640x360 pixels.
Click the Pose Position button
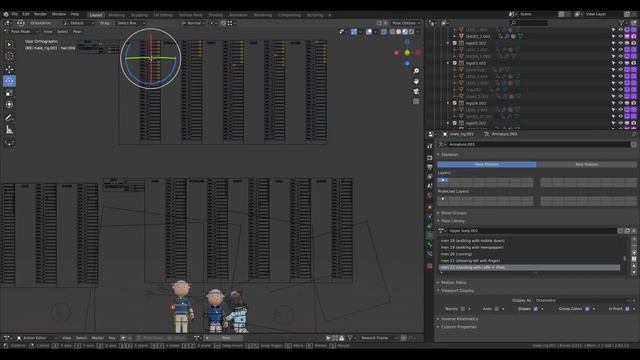(x=487, y=164)
